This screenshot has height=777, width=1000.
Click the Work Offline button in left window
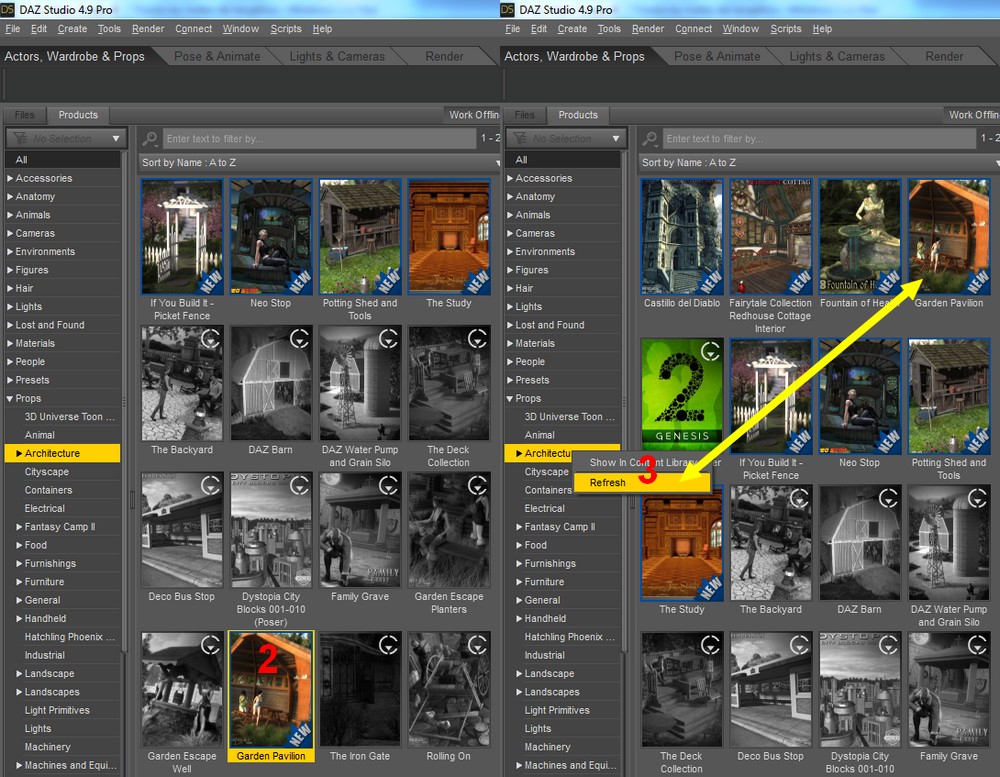[473, 115]
